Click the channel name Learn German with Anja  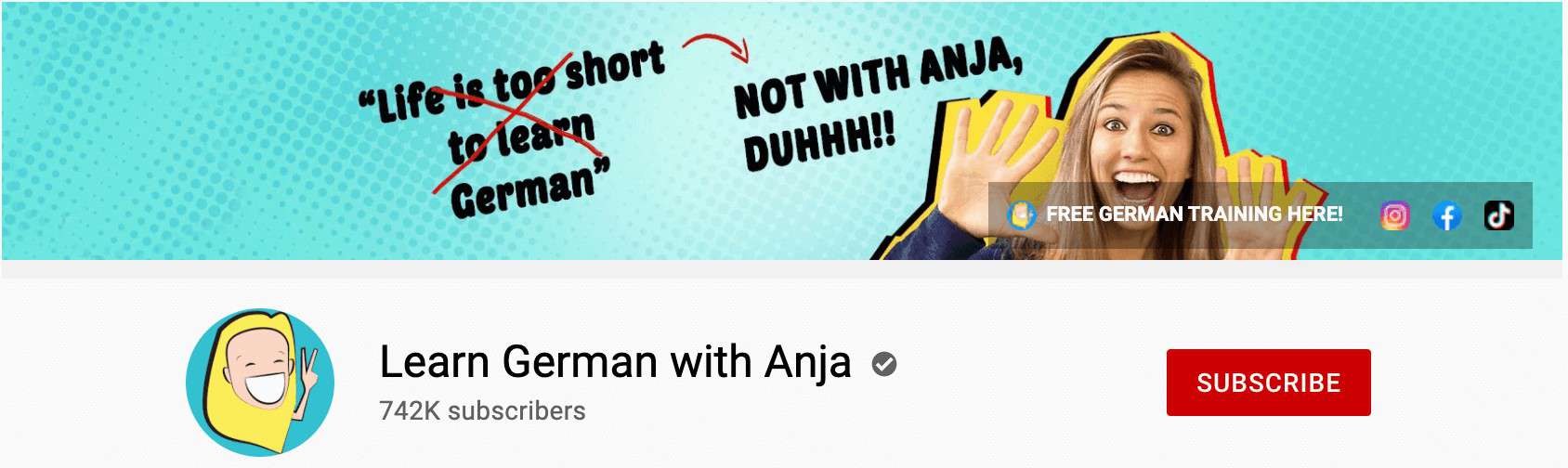[615, 362]
